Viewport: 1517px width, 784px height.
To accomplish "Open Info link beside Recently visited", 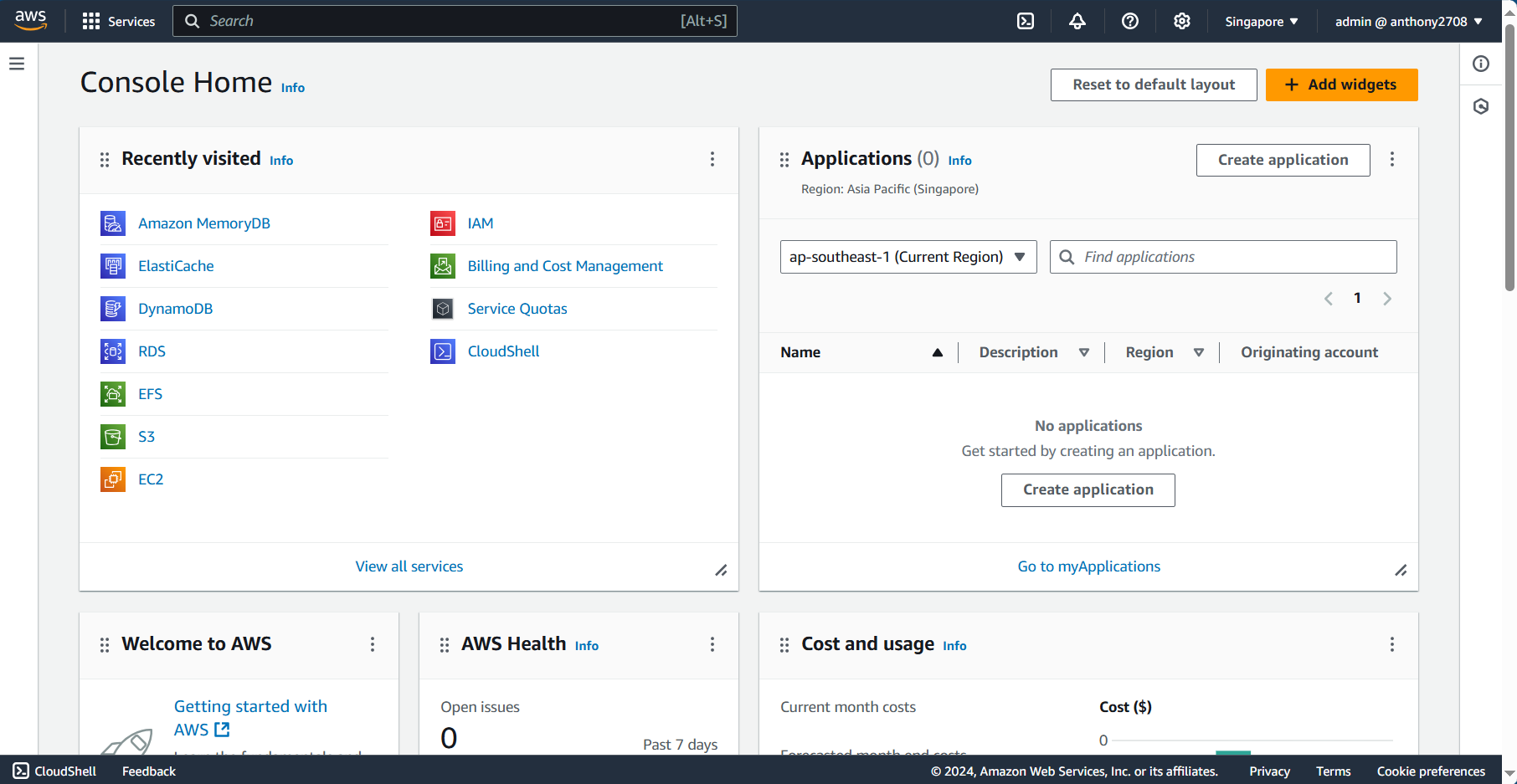I will tap(281, 161).
